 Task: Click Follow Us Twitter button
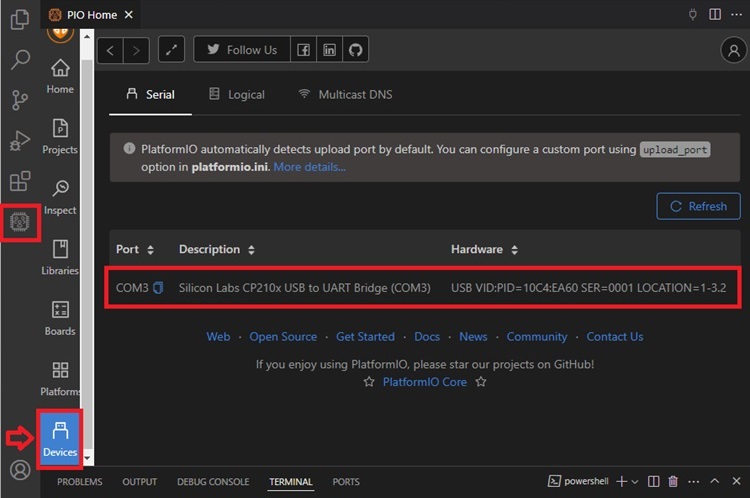click(242, 50)
